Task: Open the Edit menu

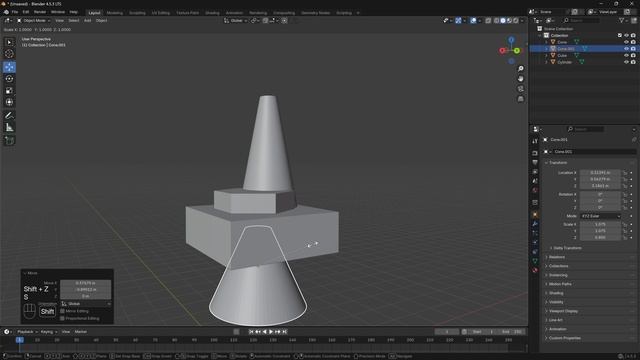Action: click(26, 12)
